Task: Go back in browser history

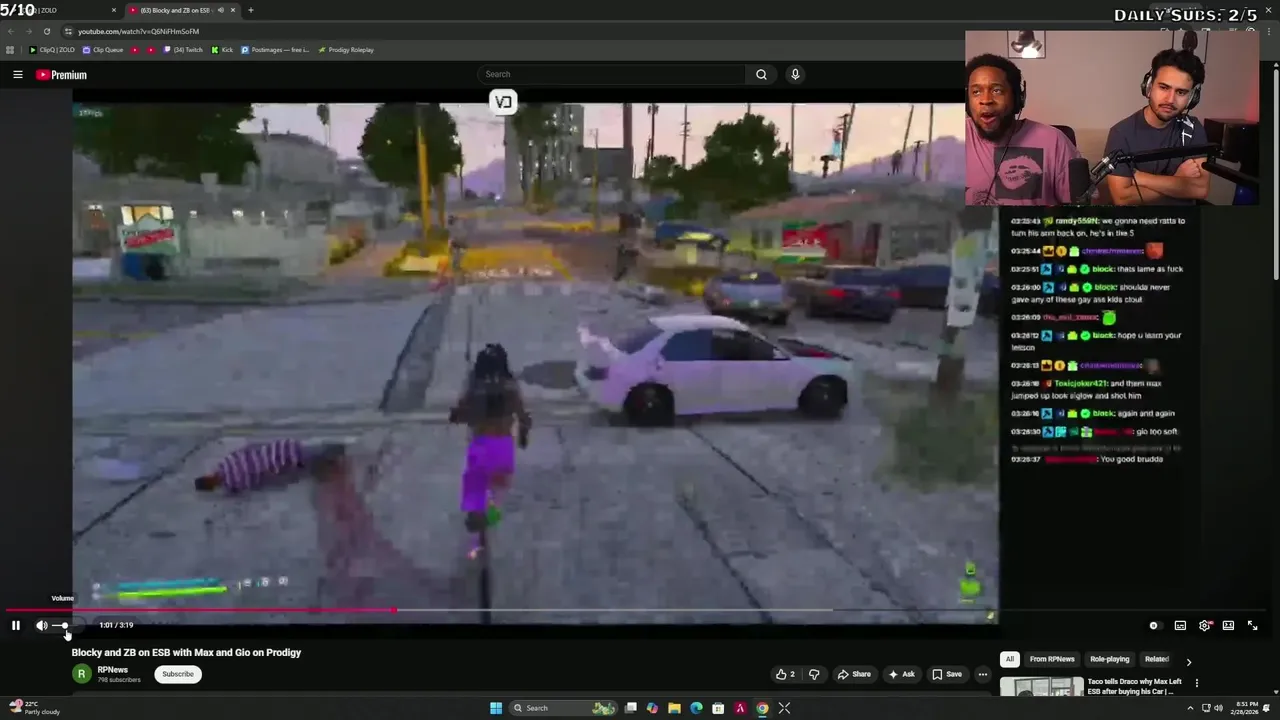Action: [x=10, y=31]
